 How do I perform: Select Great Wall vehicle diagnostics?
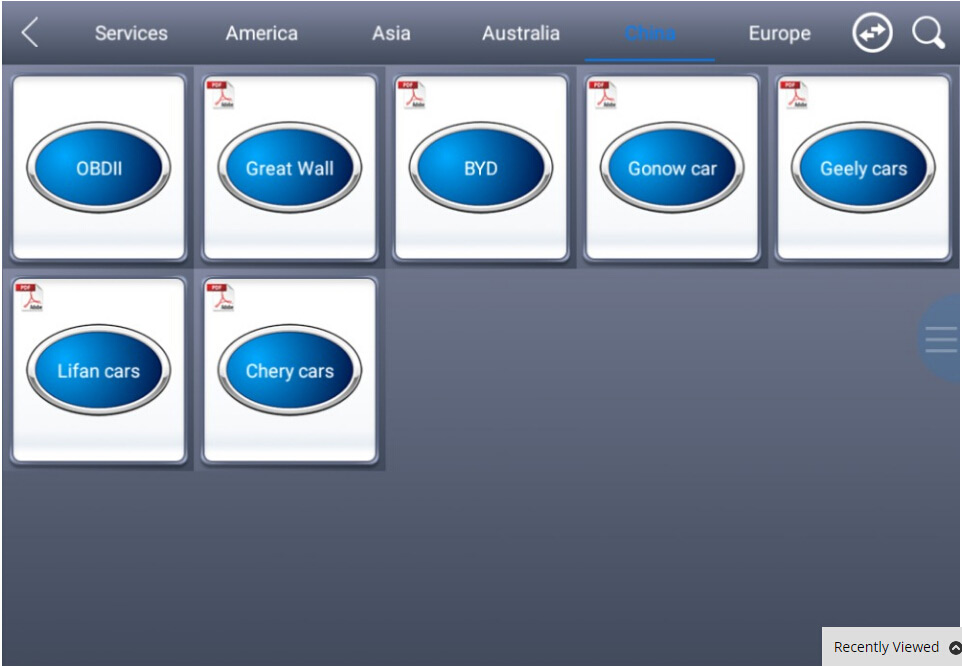[289, 168]
